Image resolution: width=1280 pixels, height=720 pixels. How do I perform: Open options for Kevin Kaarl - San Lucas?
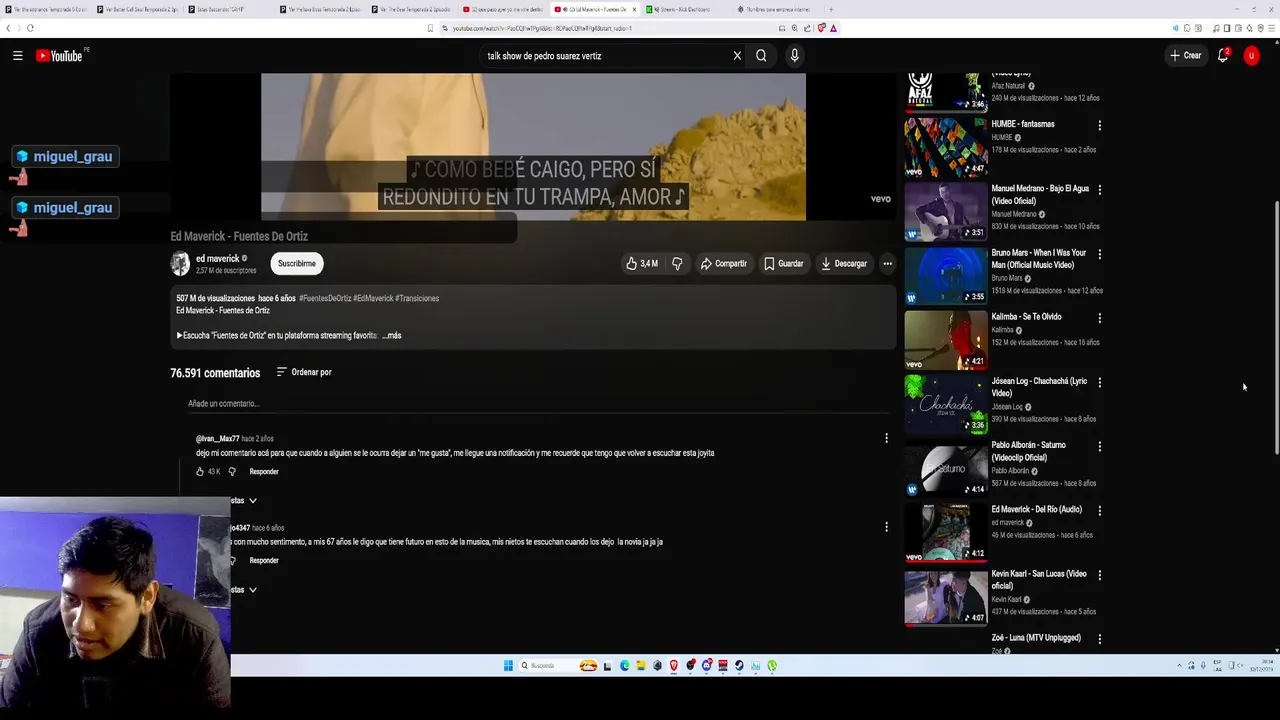coord(1099,574)
